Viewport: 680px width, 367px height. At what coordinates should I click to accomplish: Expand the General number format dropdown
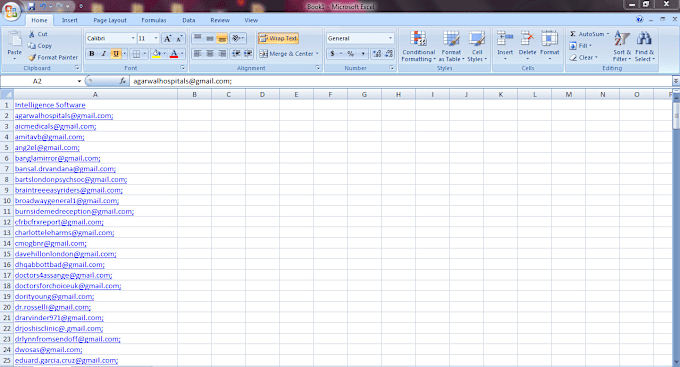pos(390,38)
